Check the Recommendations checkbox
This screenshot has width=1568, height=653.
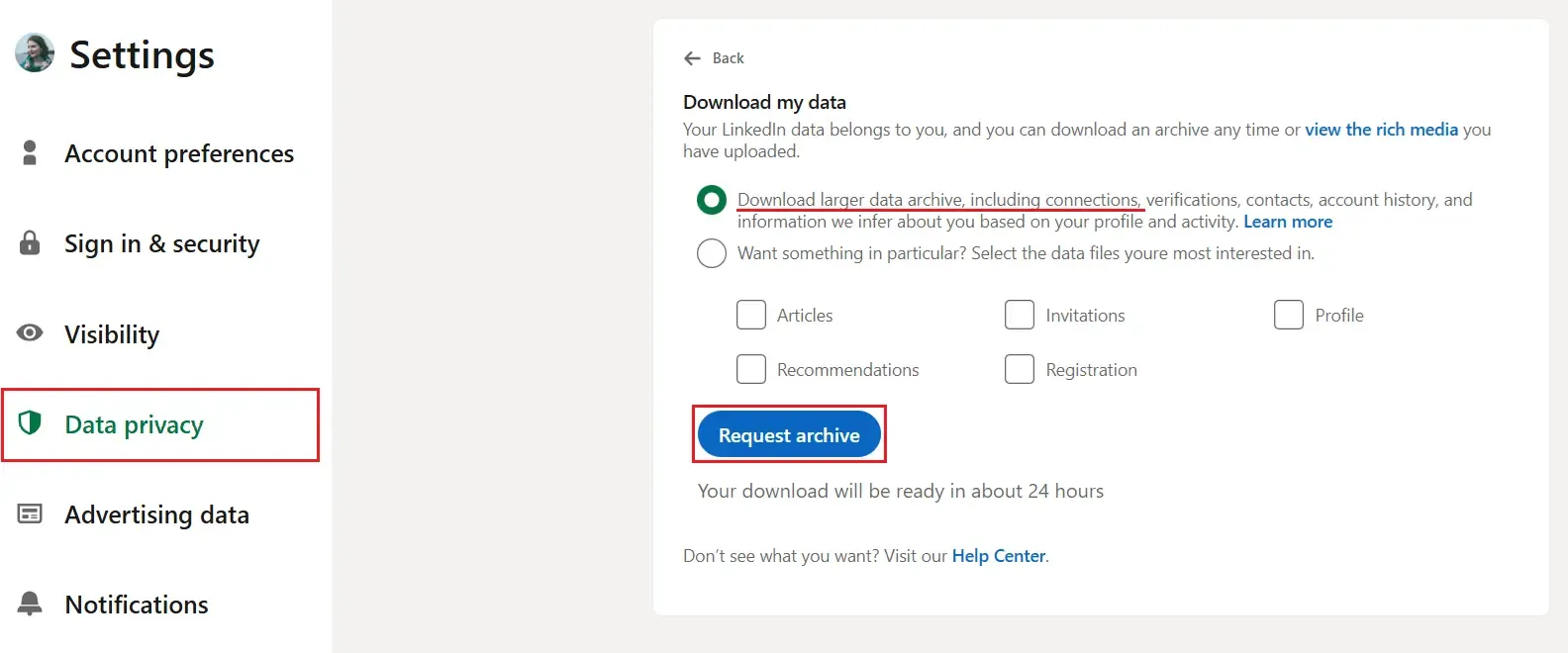tap(751, 369)
